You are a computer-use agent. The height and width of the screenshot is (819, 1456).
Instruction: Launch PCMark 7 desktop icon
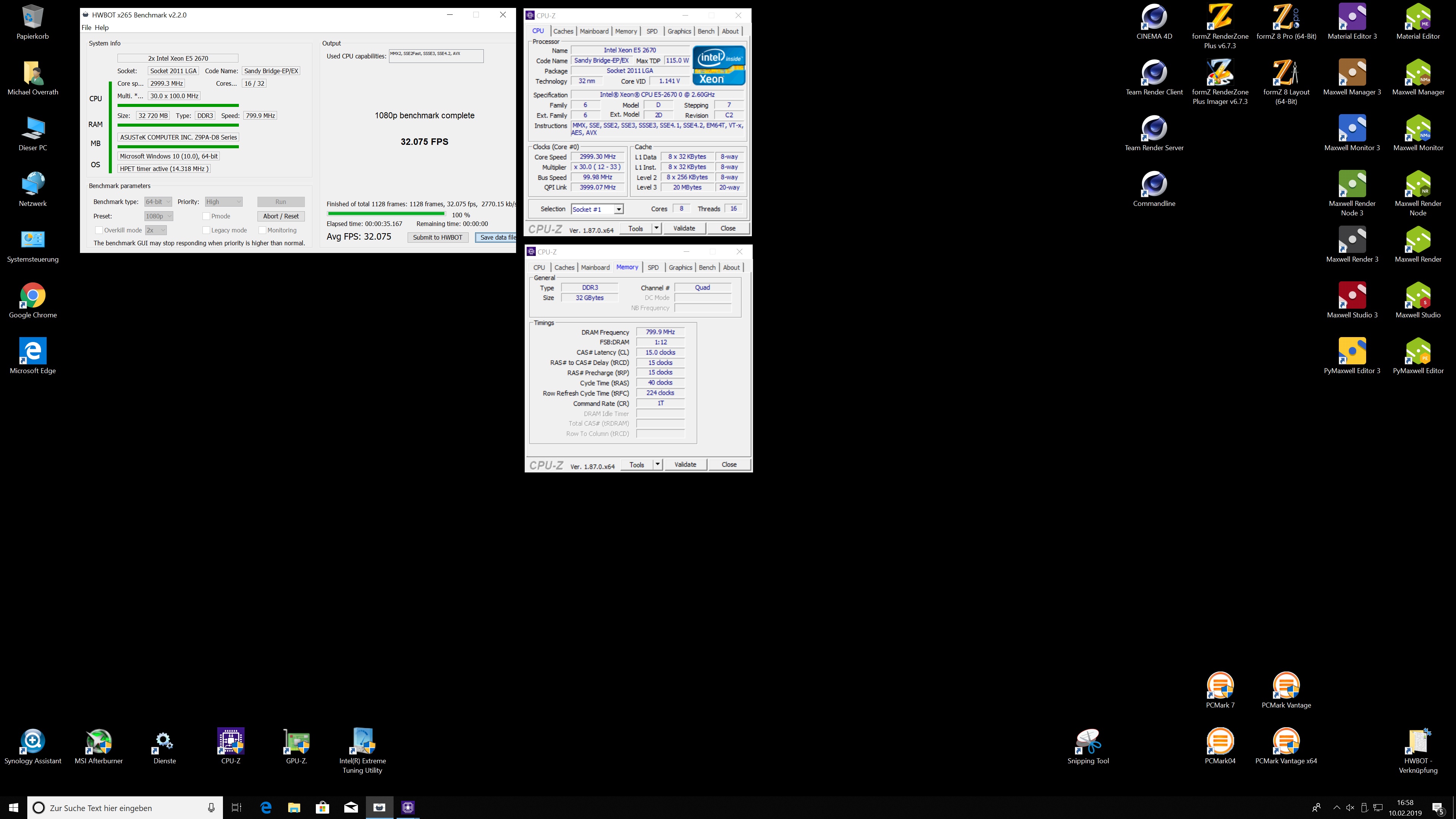tap(1220, 691)
